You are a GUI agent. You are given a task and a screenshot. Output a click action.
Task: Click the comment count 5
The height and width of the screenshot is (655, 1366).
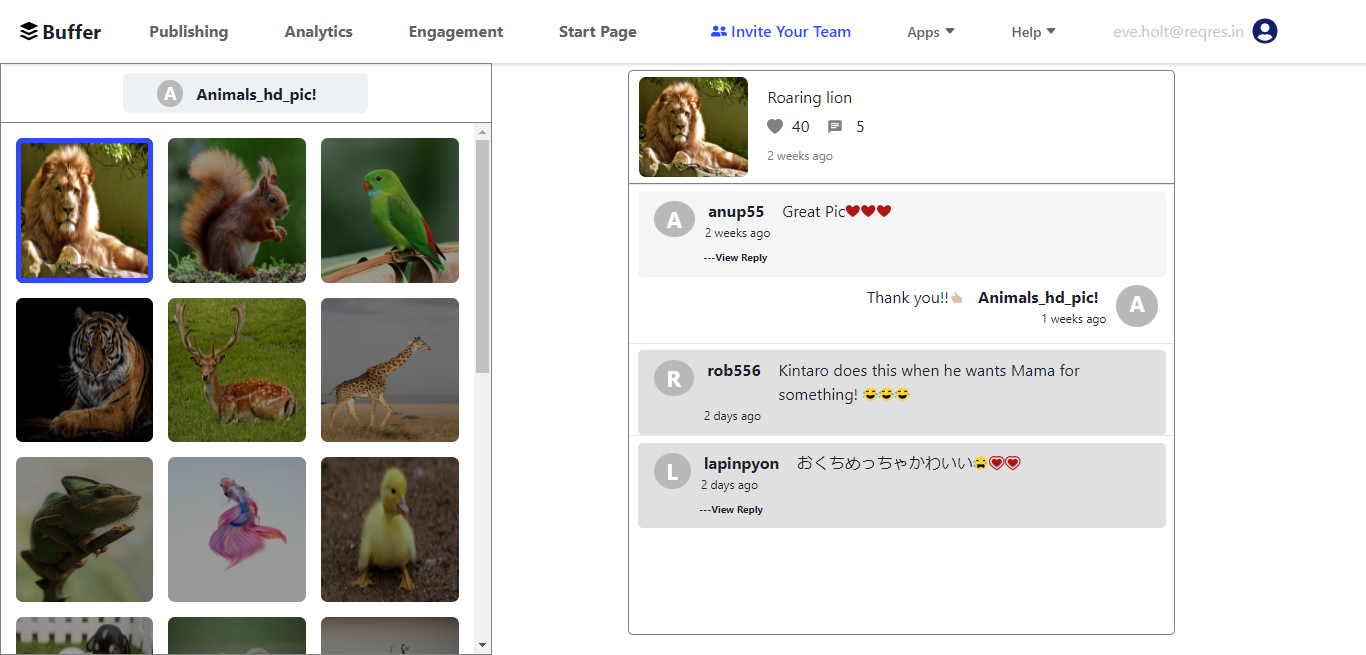(x=860, y=127)
